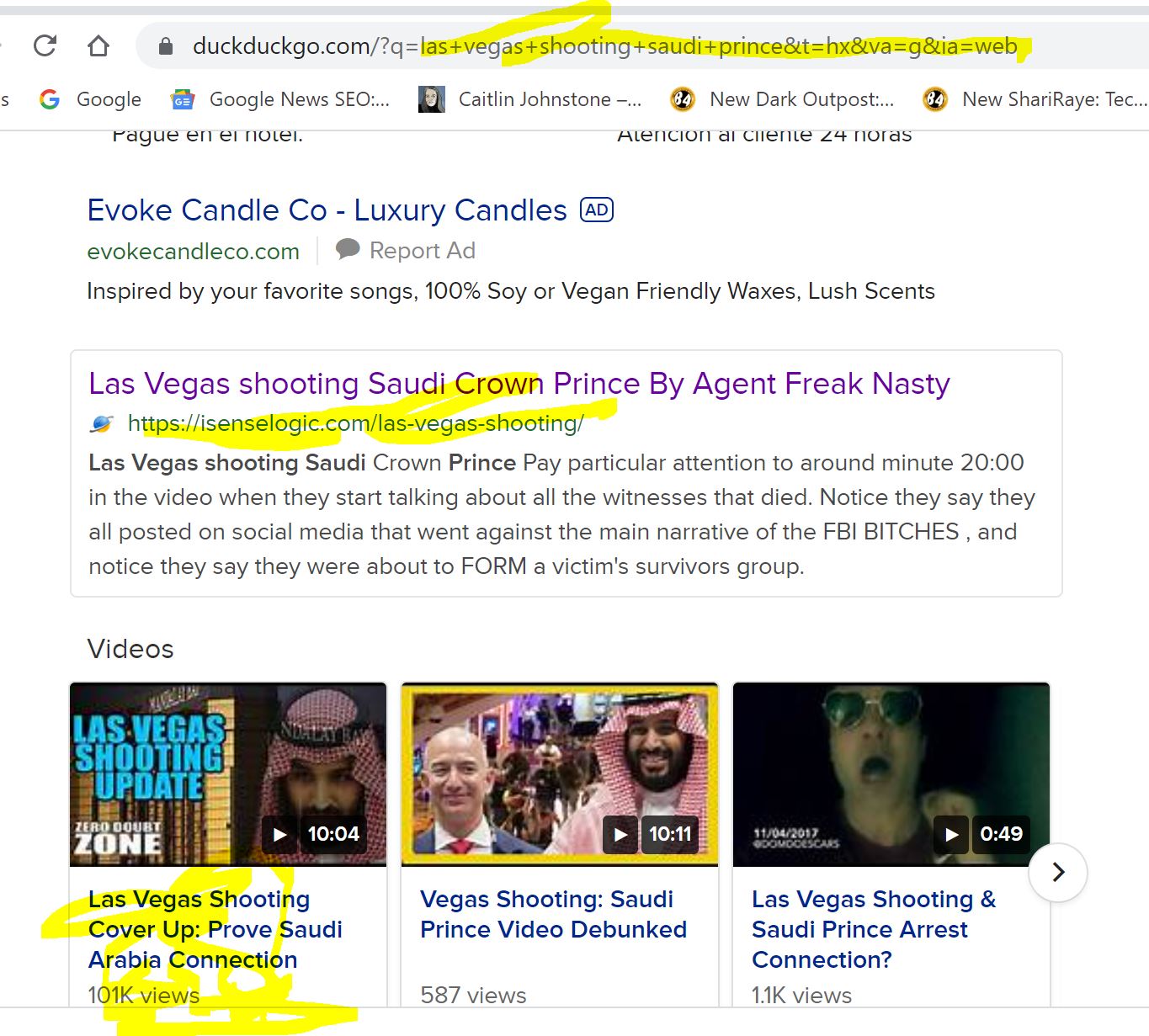Reload the page with the refresh icon
The image size is (1149, 1036).
[45, 45]
